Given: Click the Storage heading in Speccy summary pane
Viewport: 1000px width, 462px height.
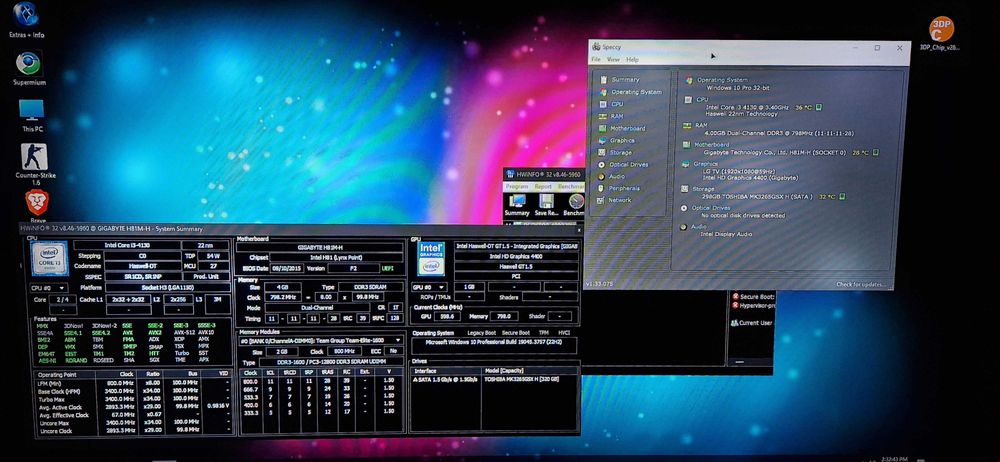Looking at the screenshot, I should click(x=704, y=189).
